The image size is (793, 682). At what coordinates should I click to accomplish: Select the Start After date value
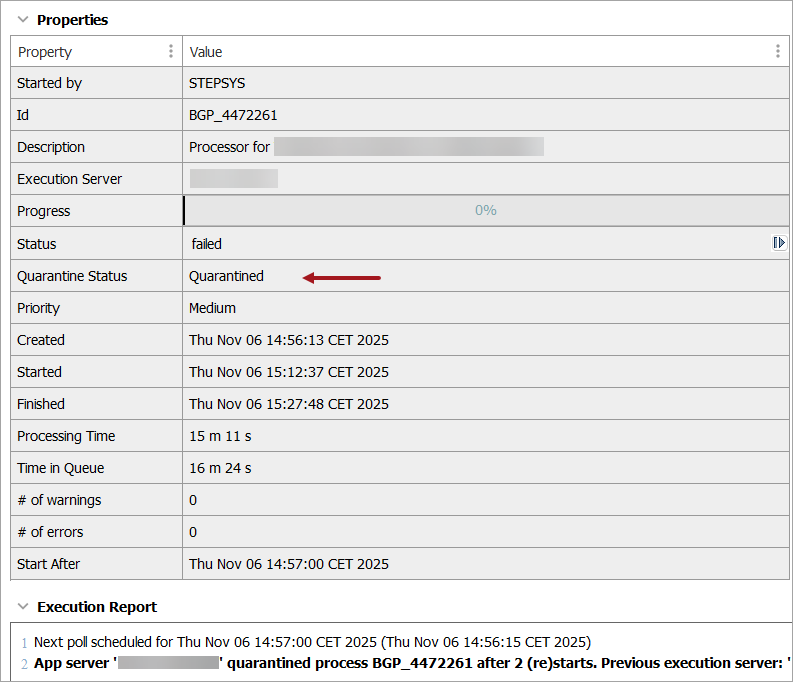pyautogui.click(x=288, y=564)
